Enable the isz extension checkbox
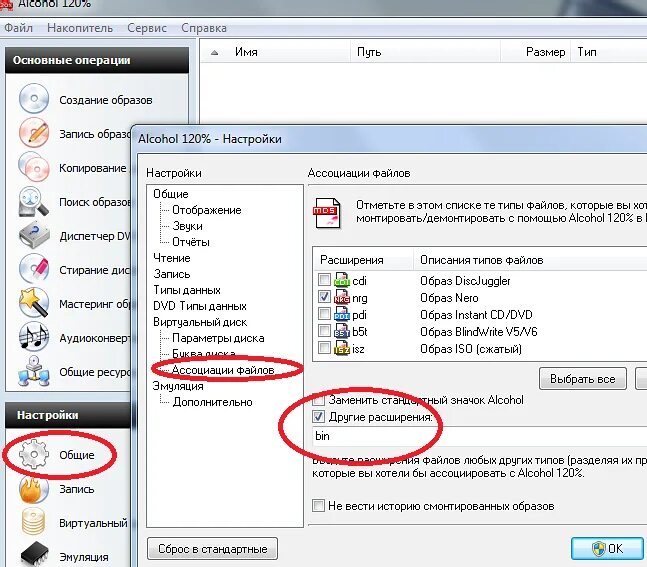This screenshot has height=567, width=647. 324,347
